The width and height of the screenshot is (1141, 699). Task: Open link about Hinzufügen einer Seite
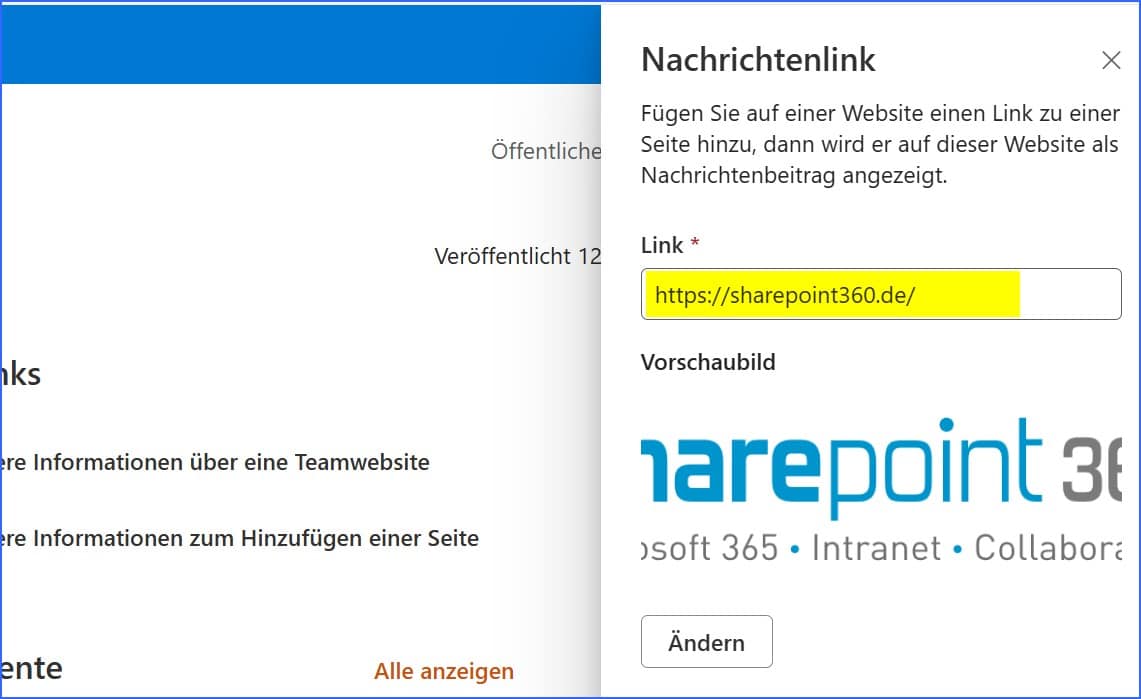240,538
